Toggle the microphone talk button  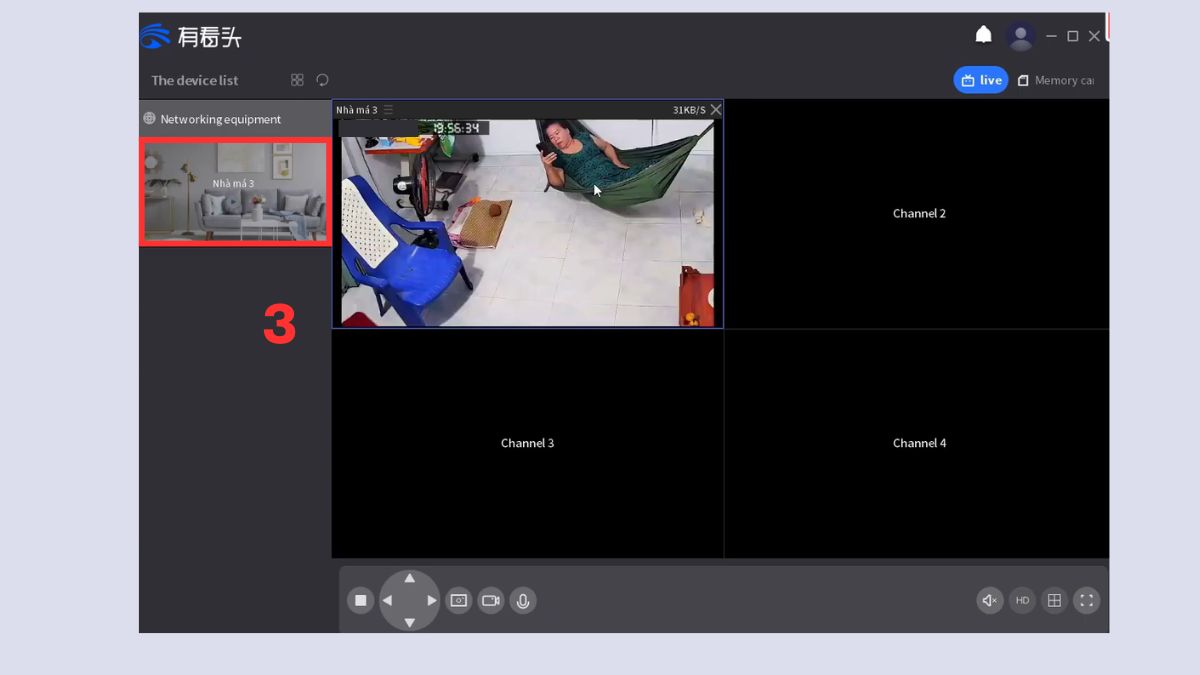click(522, 600)
